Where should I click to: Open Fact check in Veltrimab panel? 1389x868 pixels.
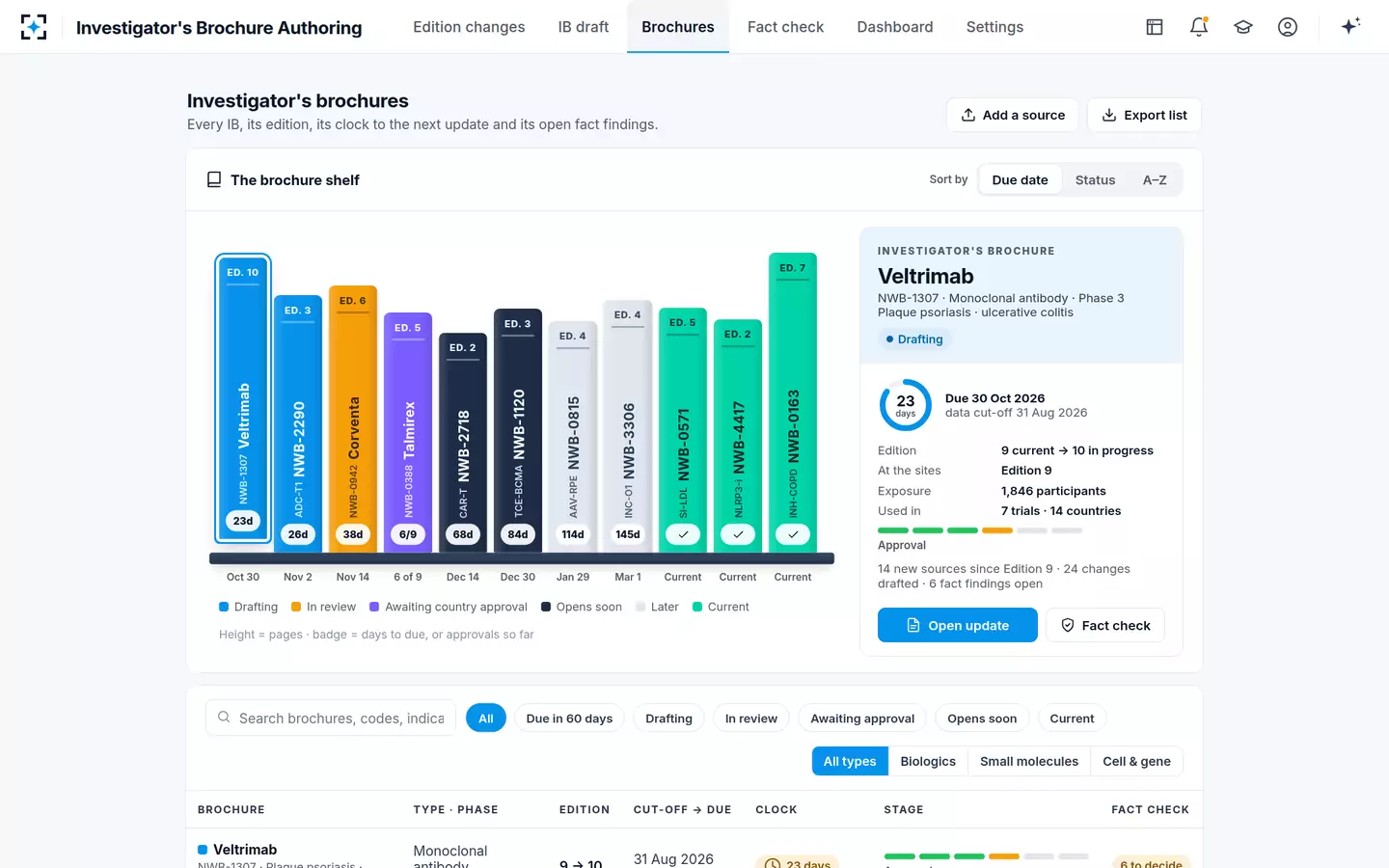1105,625
